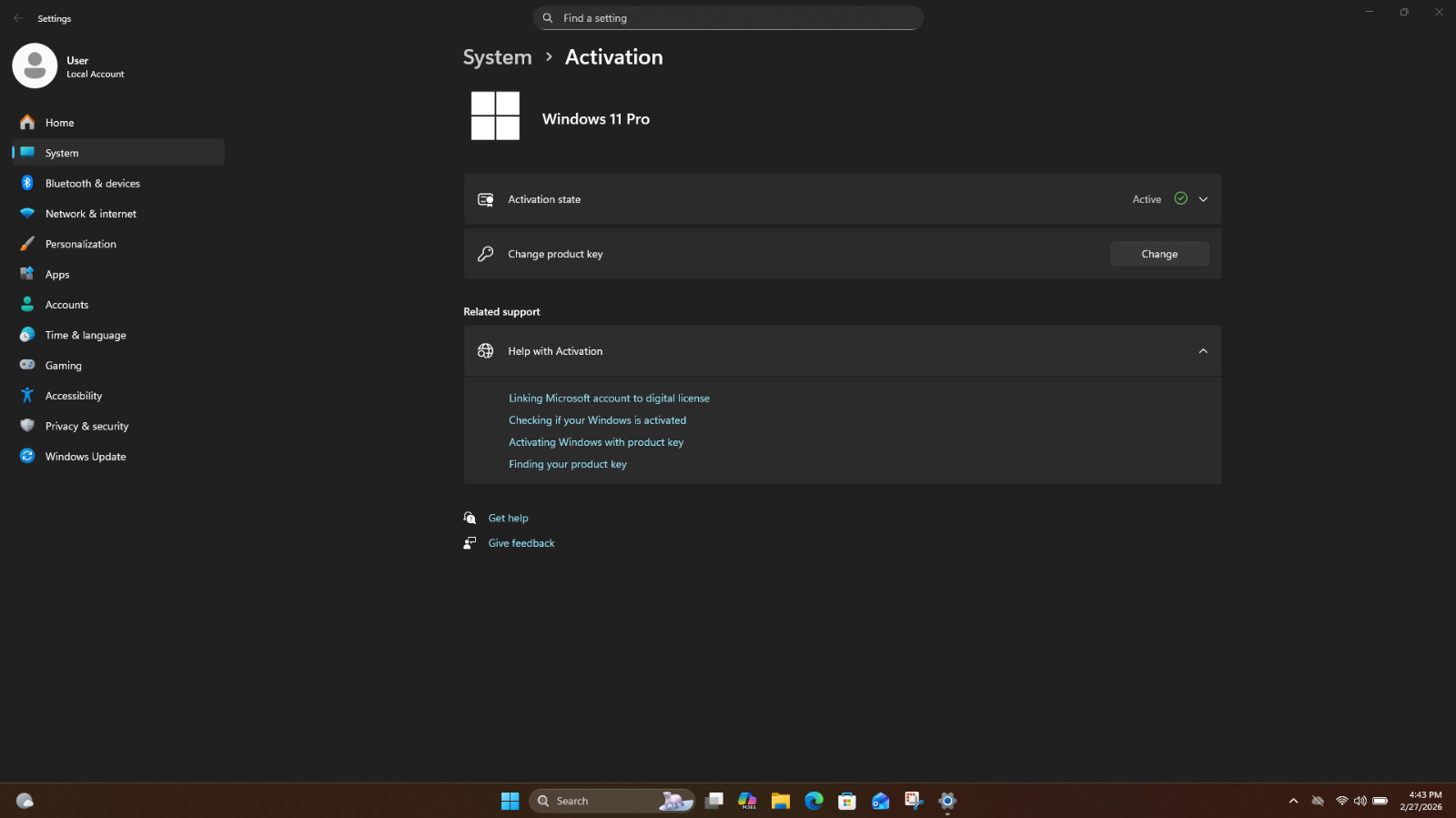Viewport: 1456px width, 818px height.
Task: Click the Change product key button
Action: coord(1159,254)
